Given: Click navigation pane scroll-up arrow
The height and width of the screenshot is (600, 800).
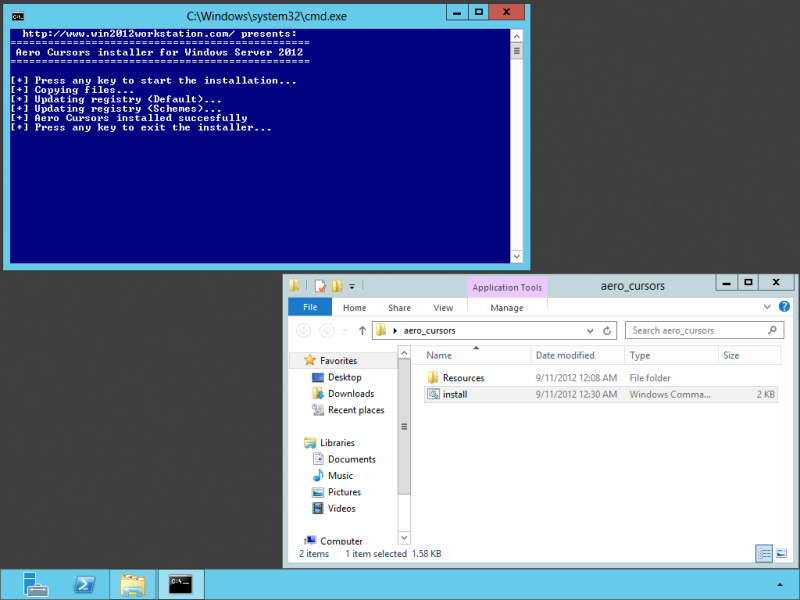Looking at the screenshot, I should tap(404, 353).
